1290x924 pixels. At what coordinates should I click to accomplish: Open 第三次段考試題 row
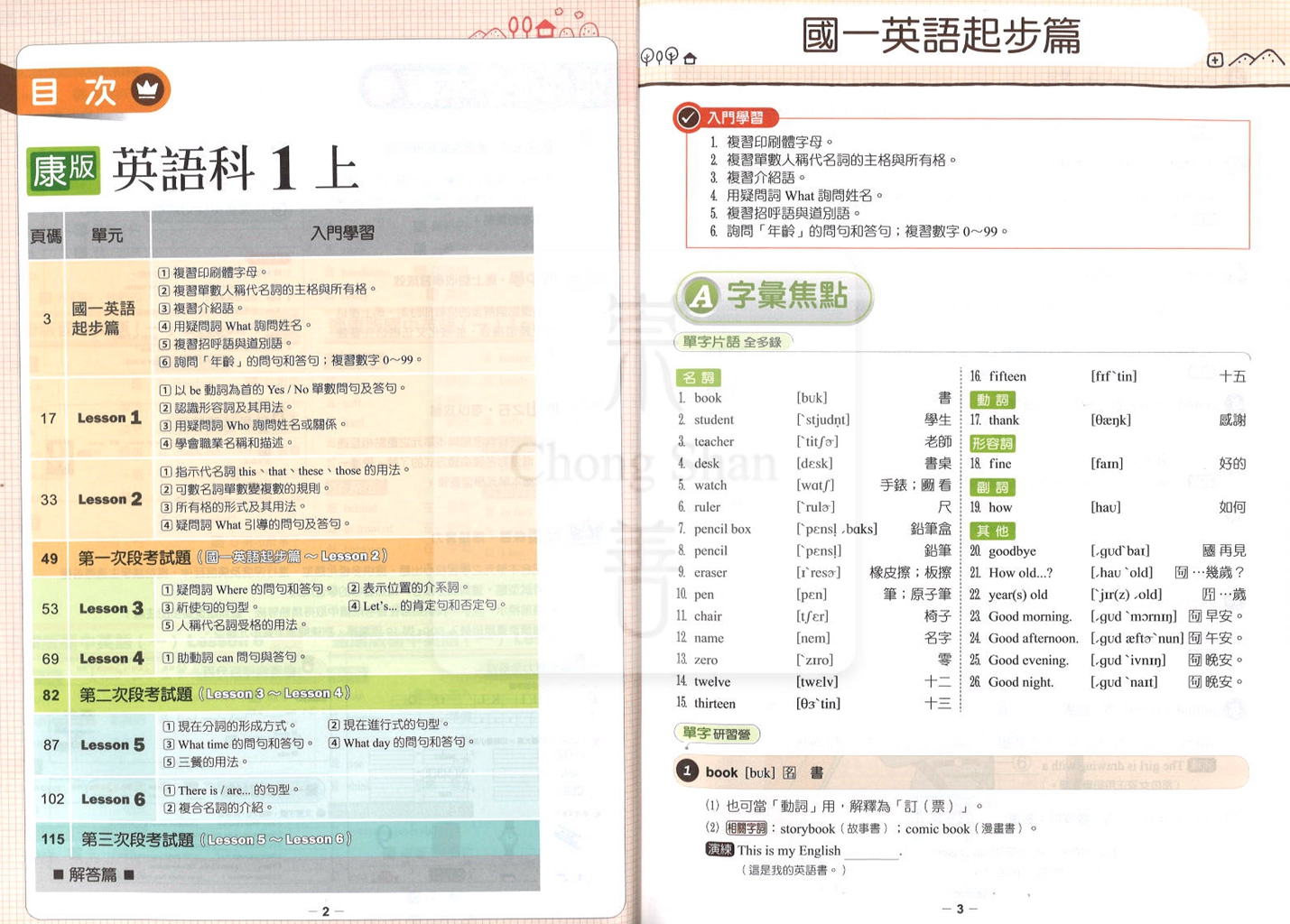pos(288,839)
